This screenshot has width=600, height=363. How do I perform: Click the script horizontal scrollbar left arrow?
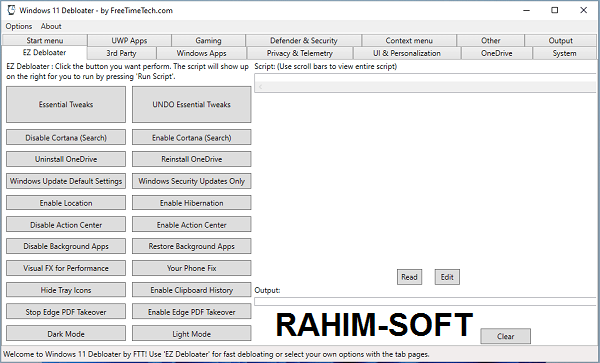(x=260, y=87)
